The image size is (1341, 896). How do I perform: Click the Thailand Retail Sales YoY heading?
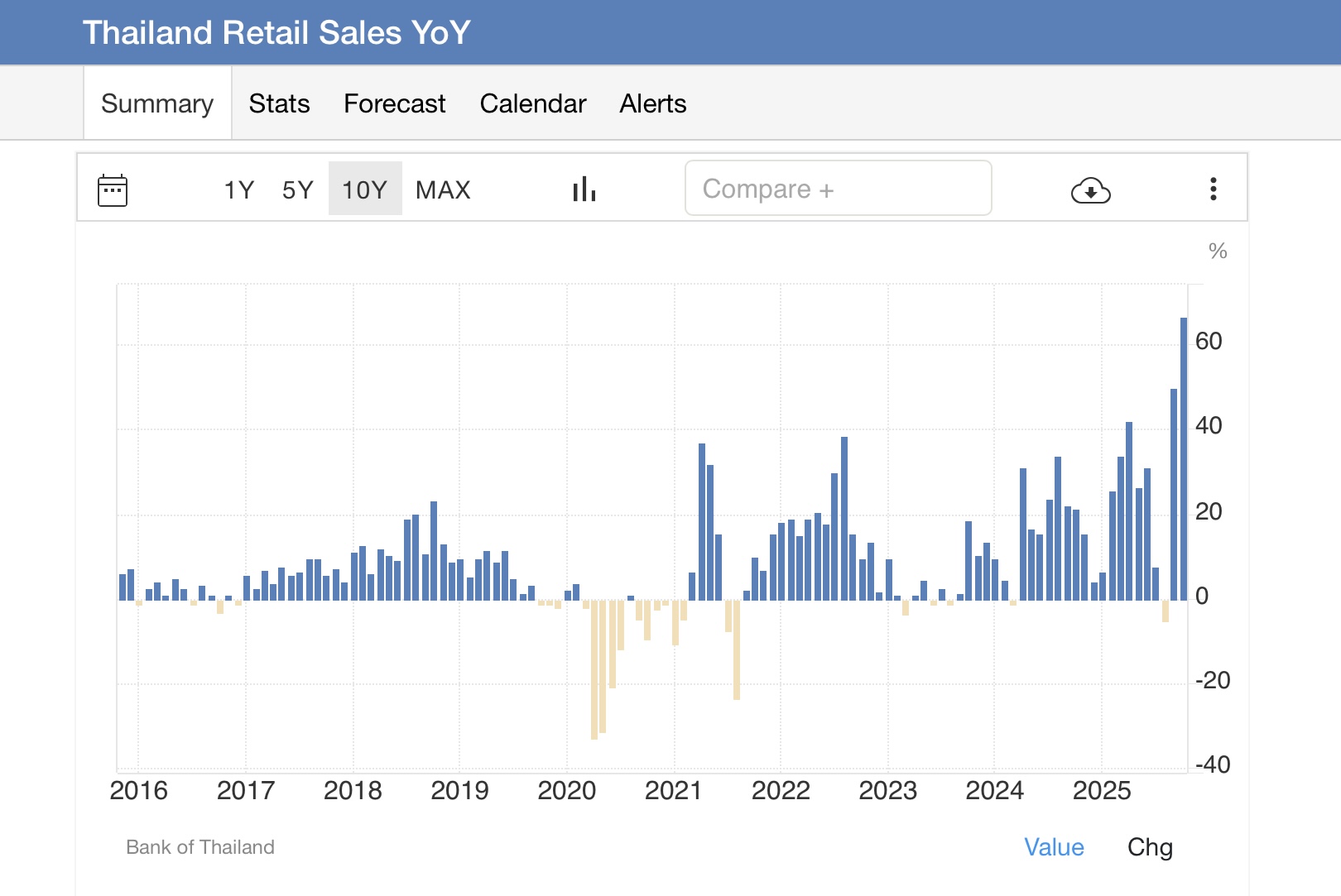click(276, 33)
